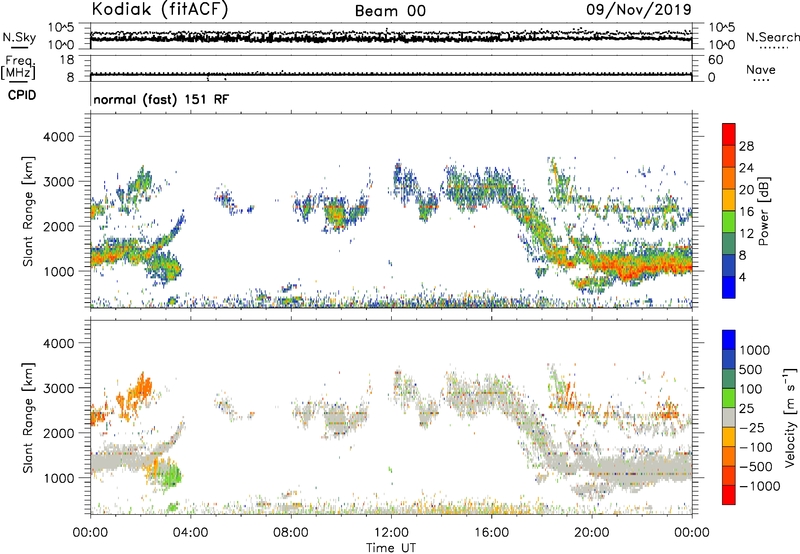
Task: Click the "Nave" legend label
Action: (x=761, y=69)
